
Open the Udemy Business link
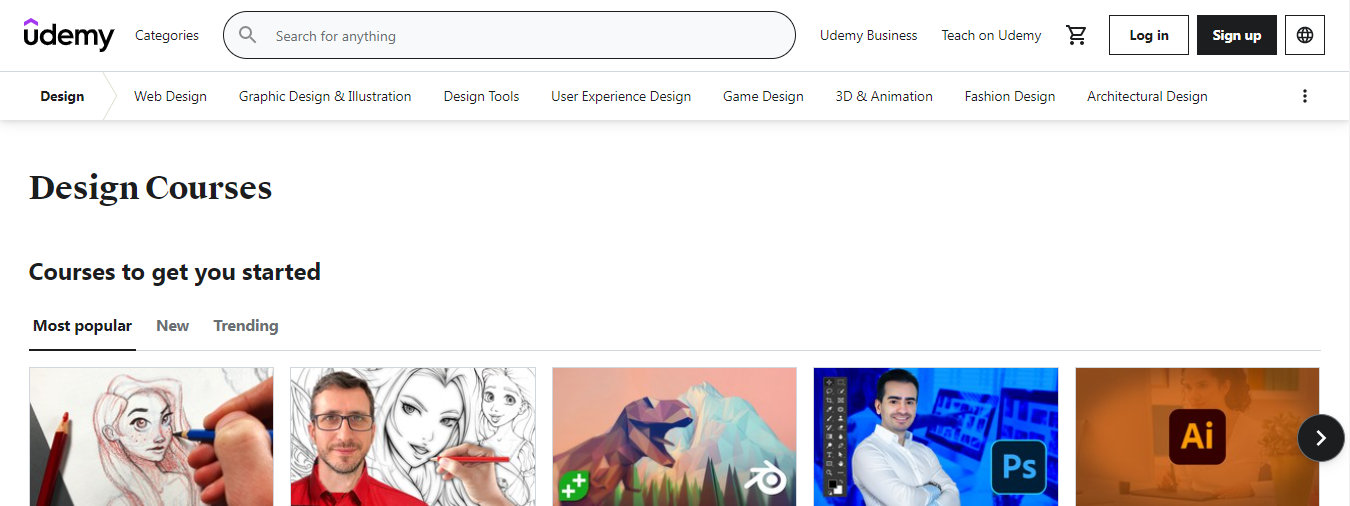[x=868, y=35]
